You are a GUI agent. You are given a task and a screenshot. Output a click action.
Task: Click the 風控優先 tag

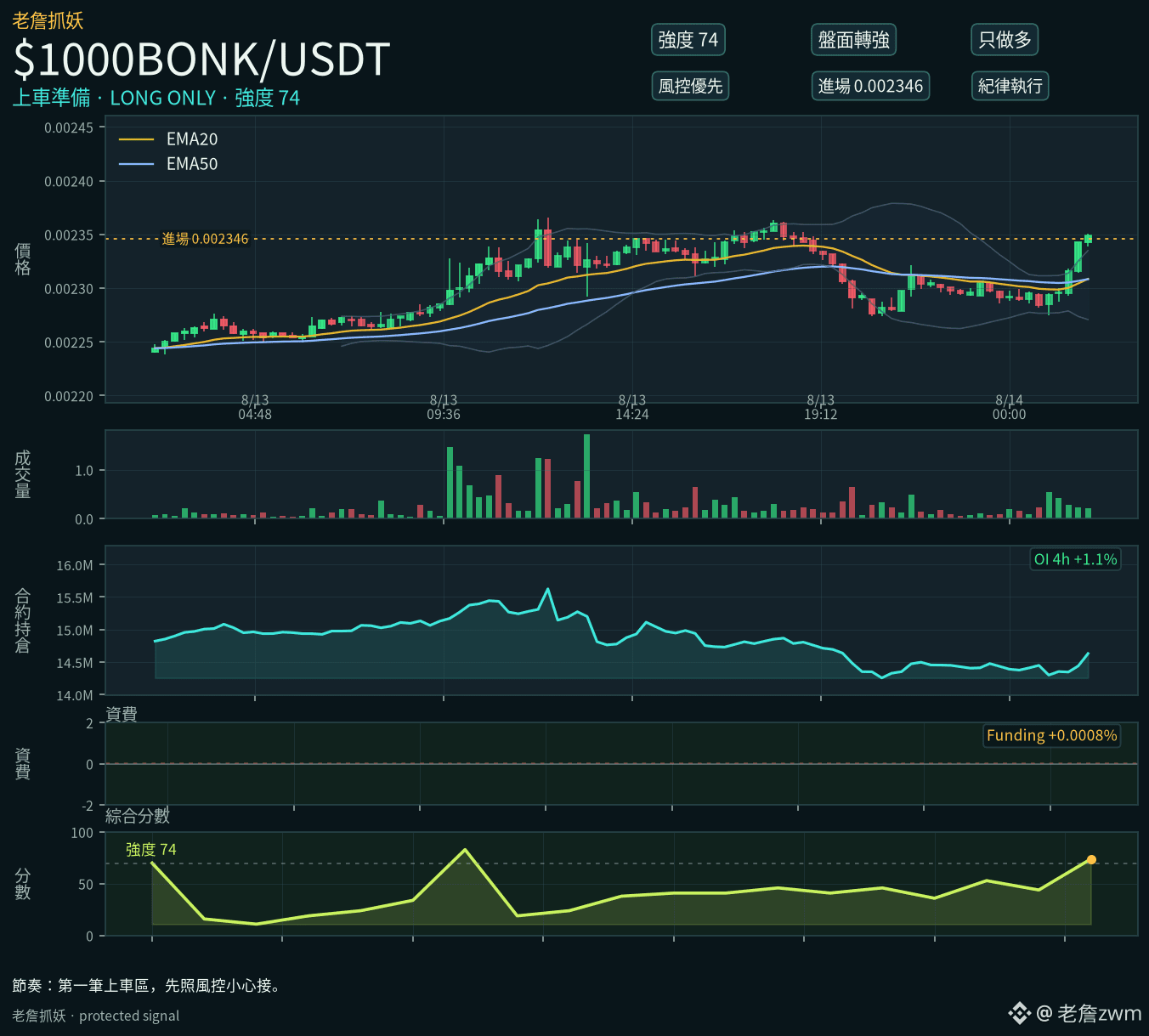click(x=690, y=86)
